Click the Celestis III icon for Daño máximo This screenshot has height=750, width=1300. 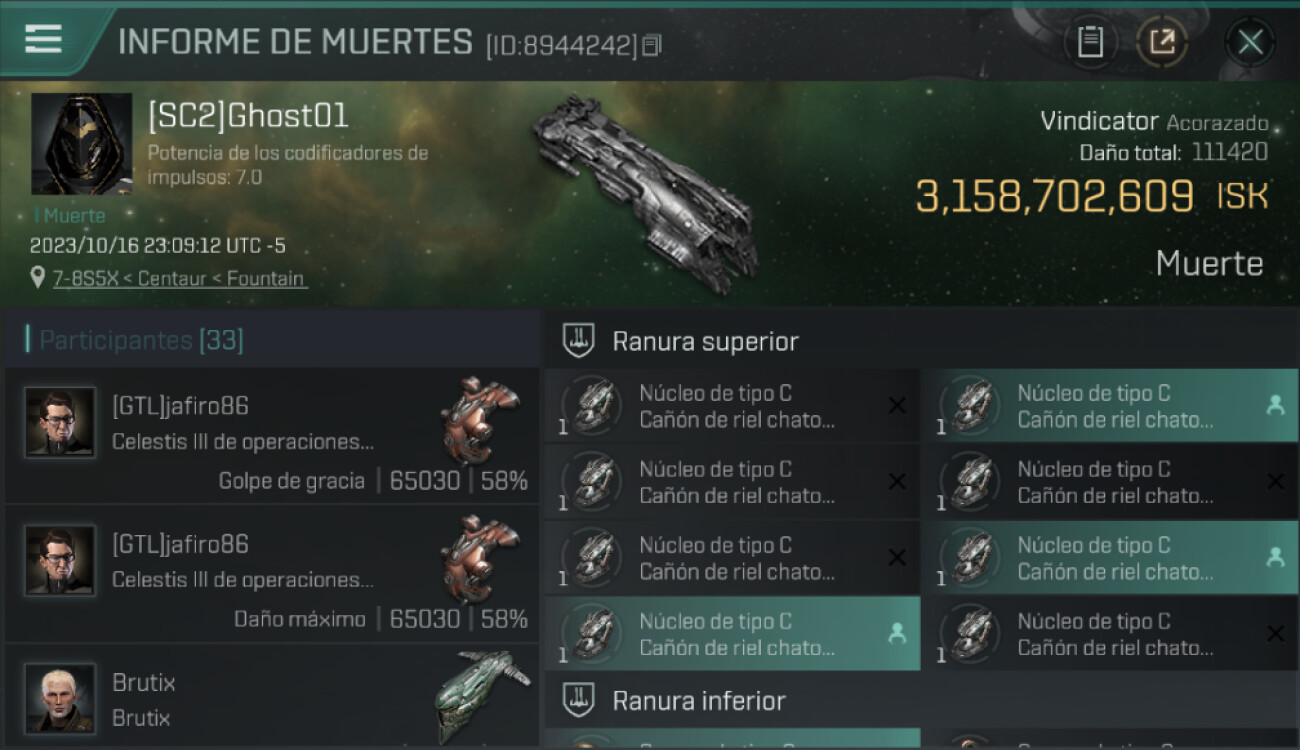click(x=480, y=558)
